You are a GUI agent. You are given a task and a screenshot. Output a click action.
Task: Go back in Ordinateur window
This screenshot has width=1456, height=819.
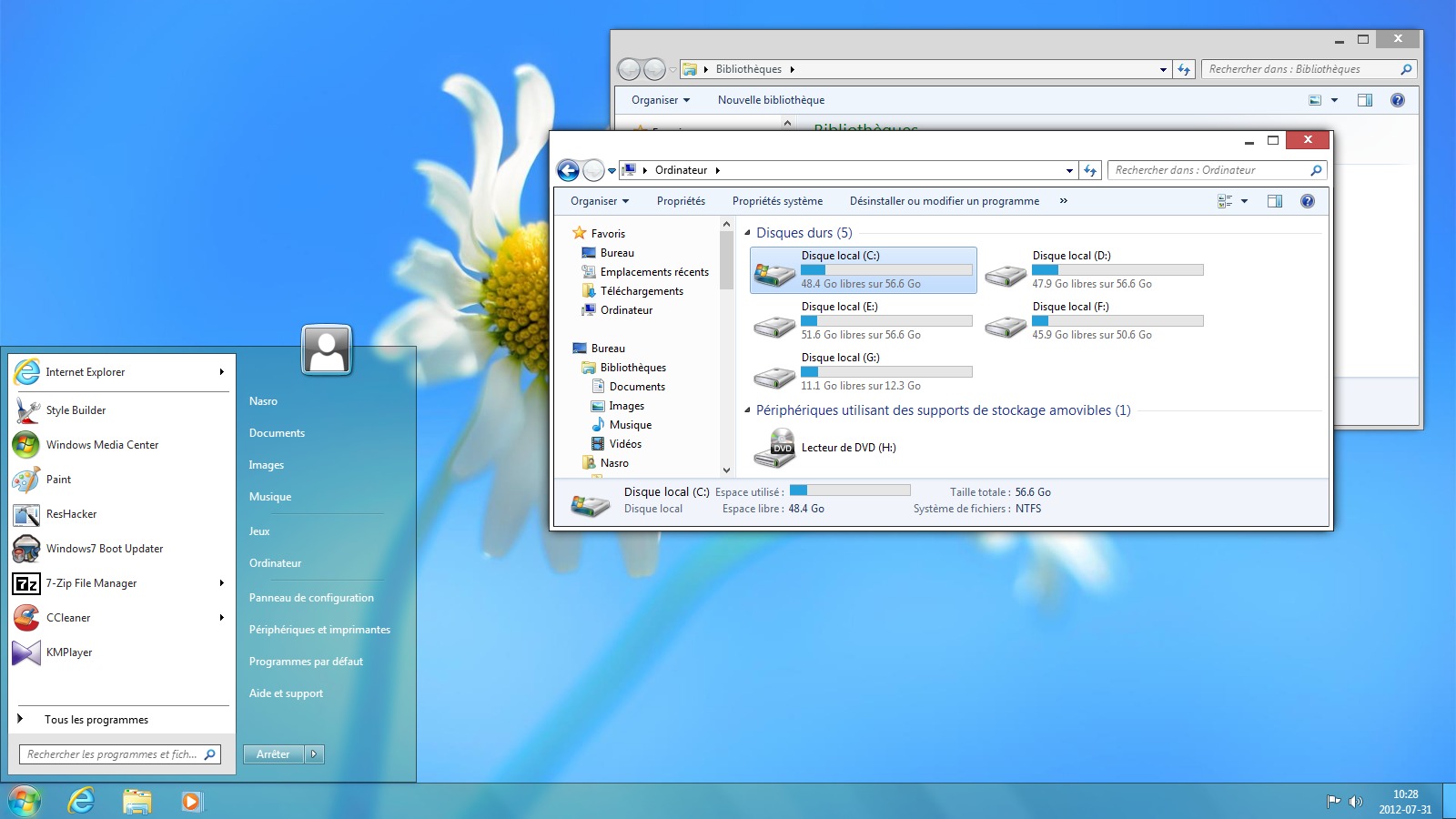(568, 170)
